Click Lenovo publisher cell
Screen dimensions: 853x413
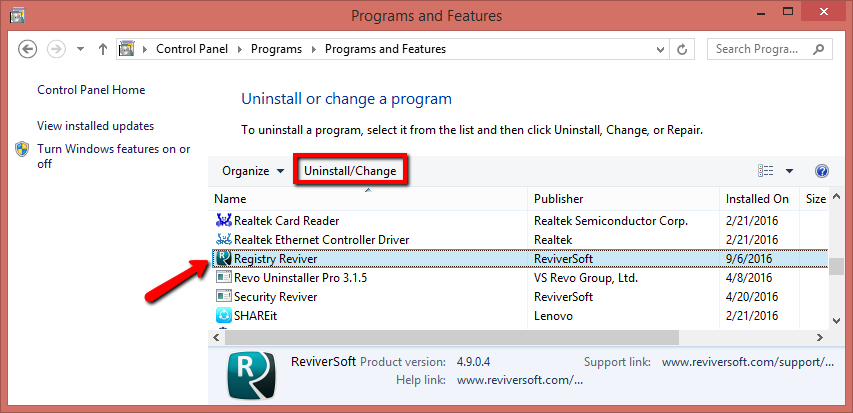point(553,316)
